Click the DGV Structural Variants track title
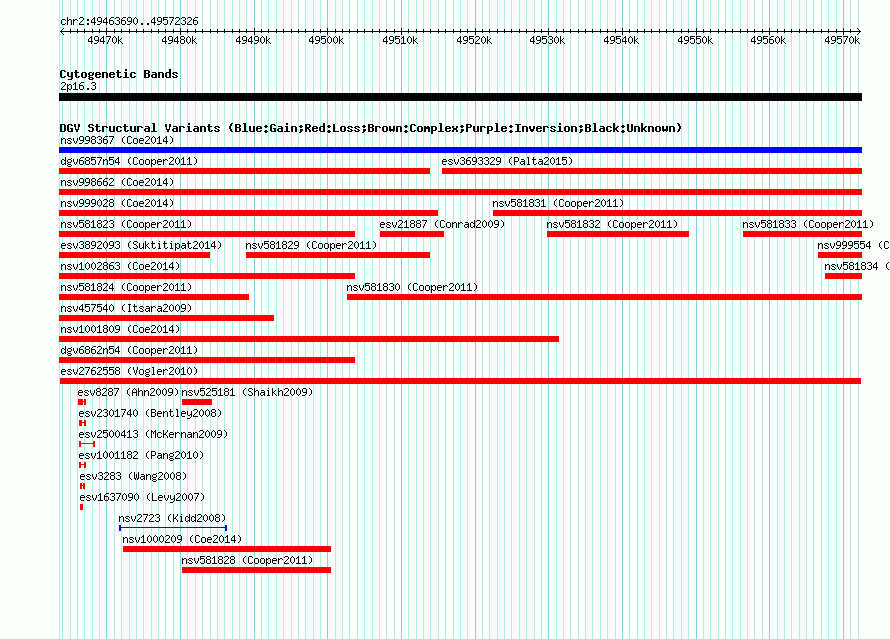Image resolution: width=890 pixels, height=639 pixels. [x=371, y=128]
